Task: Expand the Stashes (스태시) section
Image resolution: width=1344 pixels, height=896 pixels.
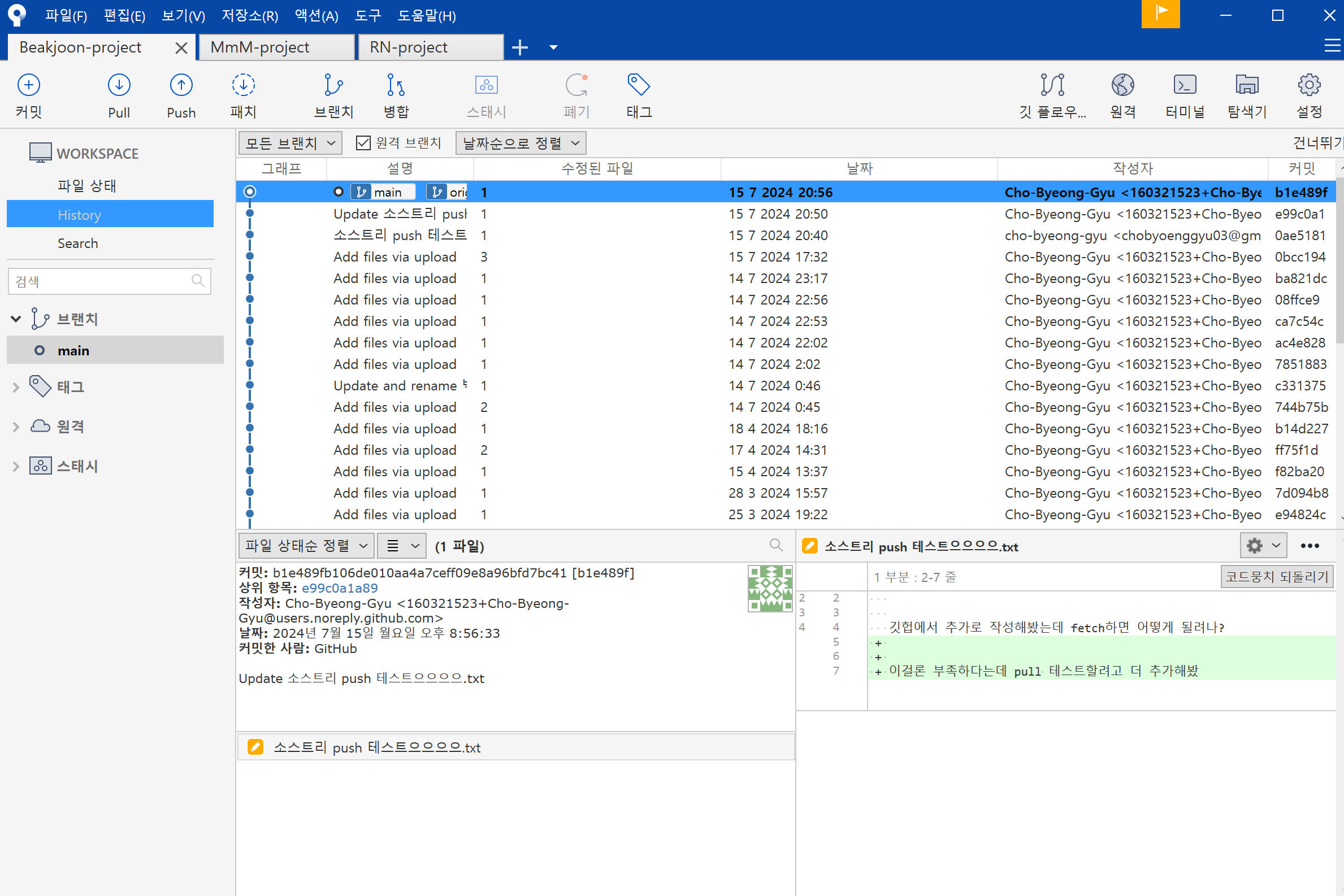Action: coord(16,467)
